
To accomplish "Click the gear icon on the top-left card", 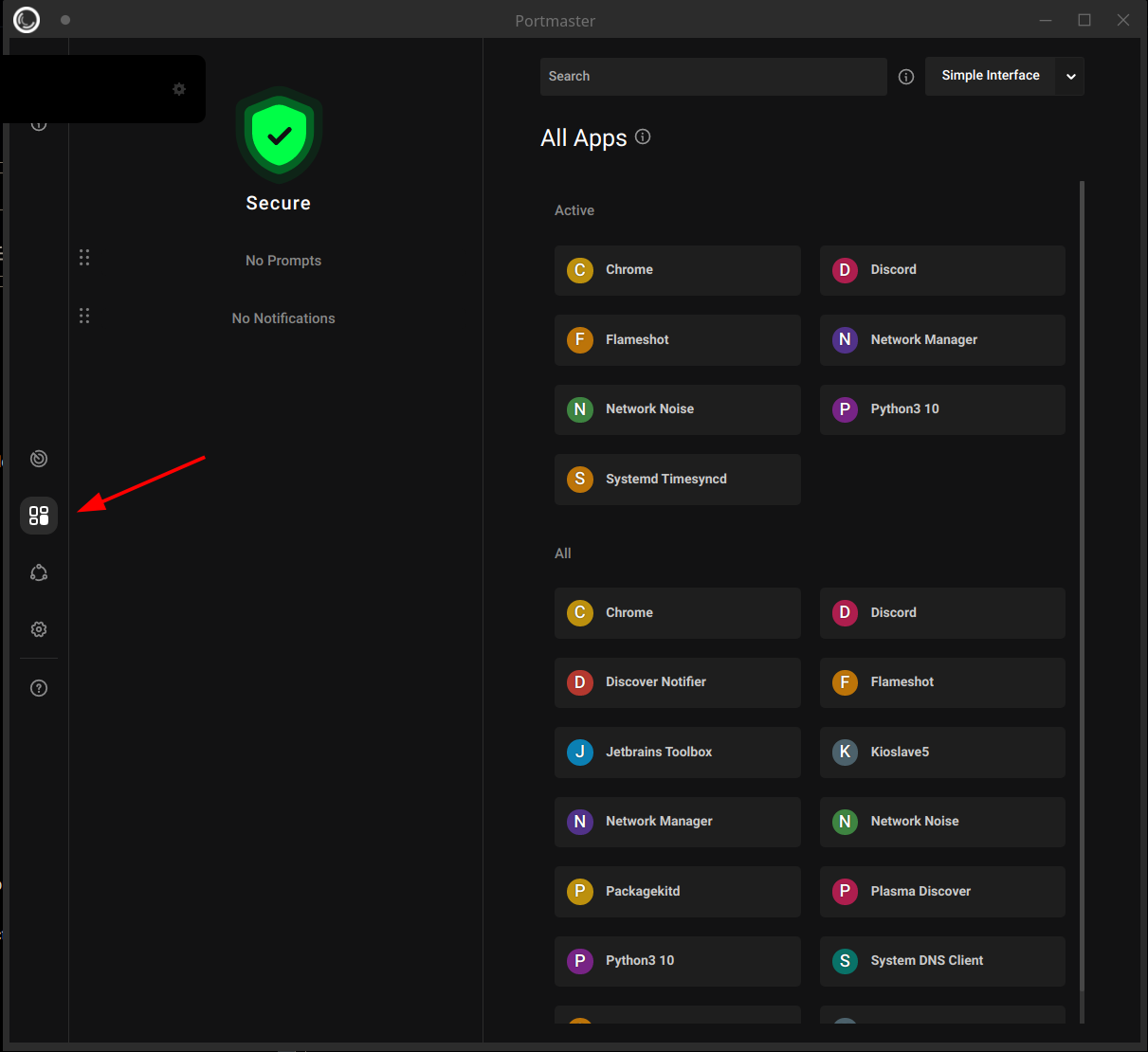I will coord(179,88).
